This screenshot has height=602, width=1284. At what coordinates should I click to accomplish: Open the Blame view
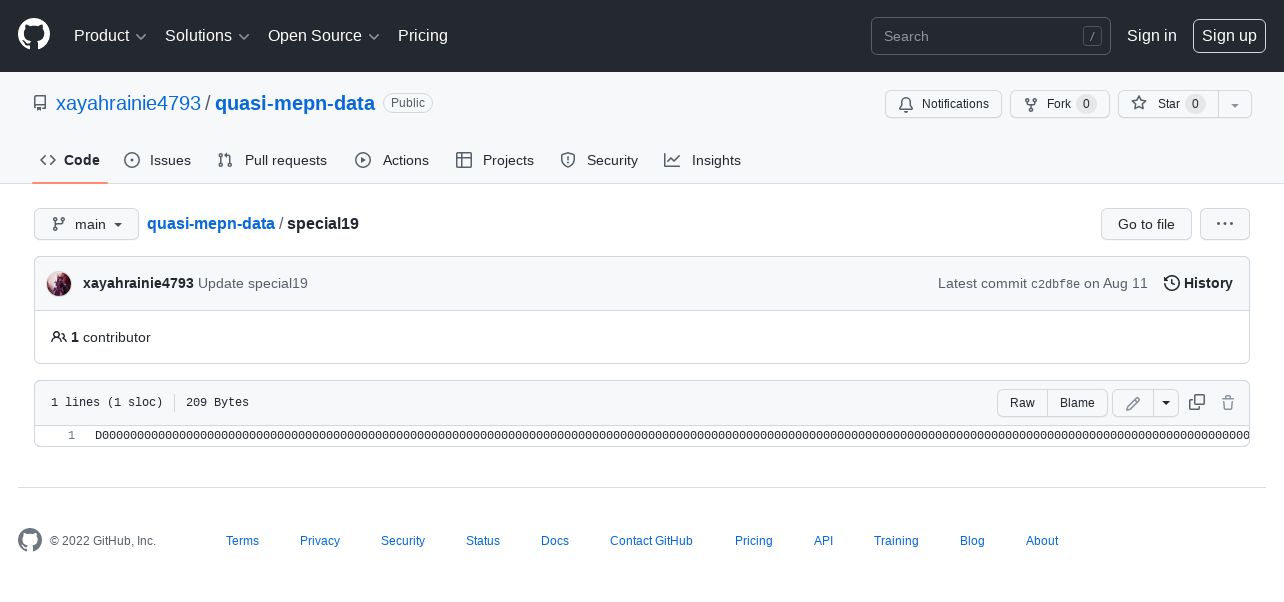(1077, 403)
